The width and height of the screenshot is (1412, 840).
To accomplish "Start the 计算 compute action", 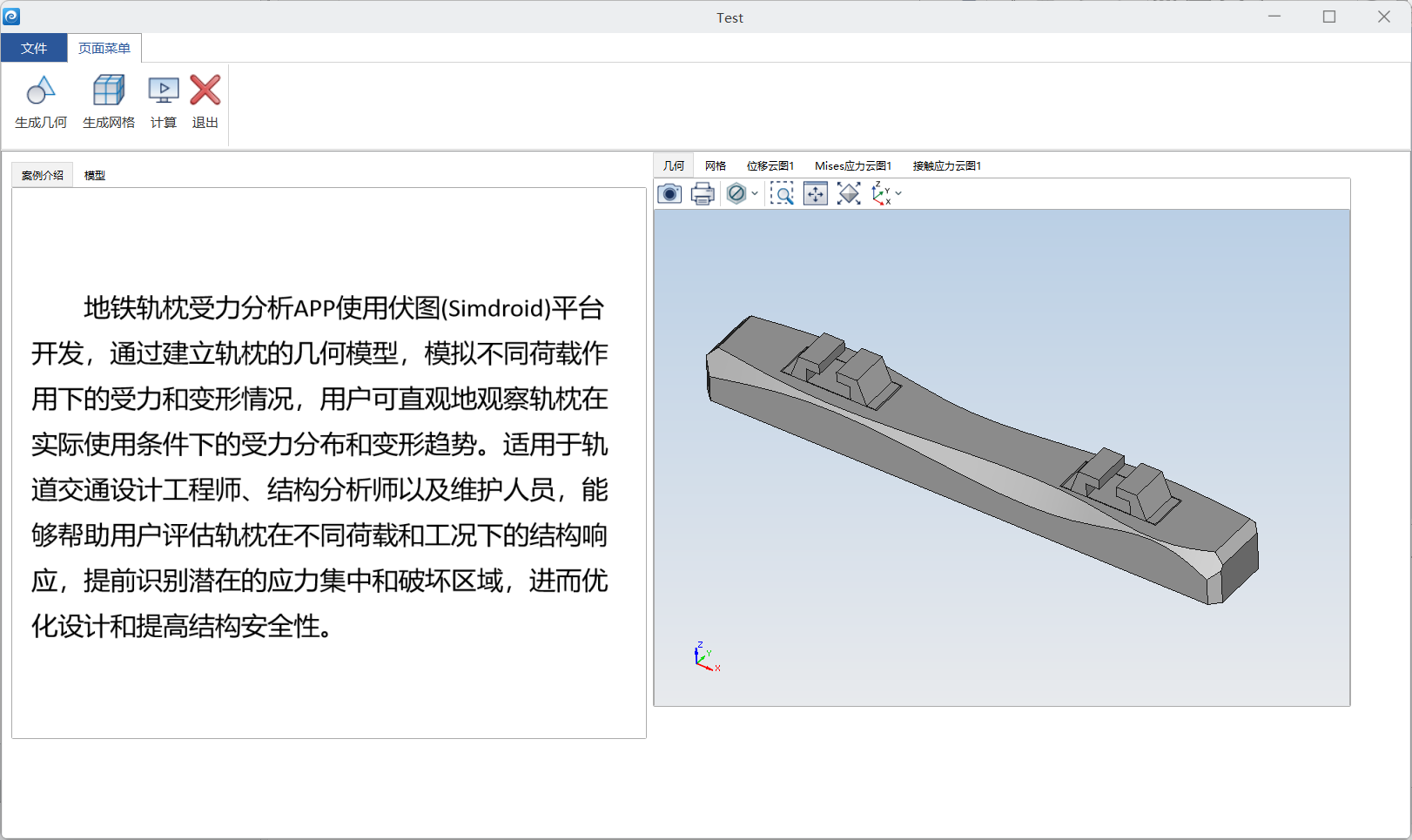I will (164, 102).
